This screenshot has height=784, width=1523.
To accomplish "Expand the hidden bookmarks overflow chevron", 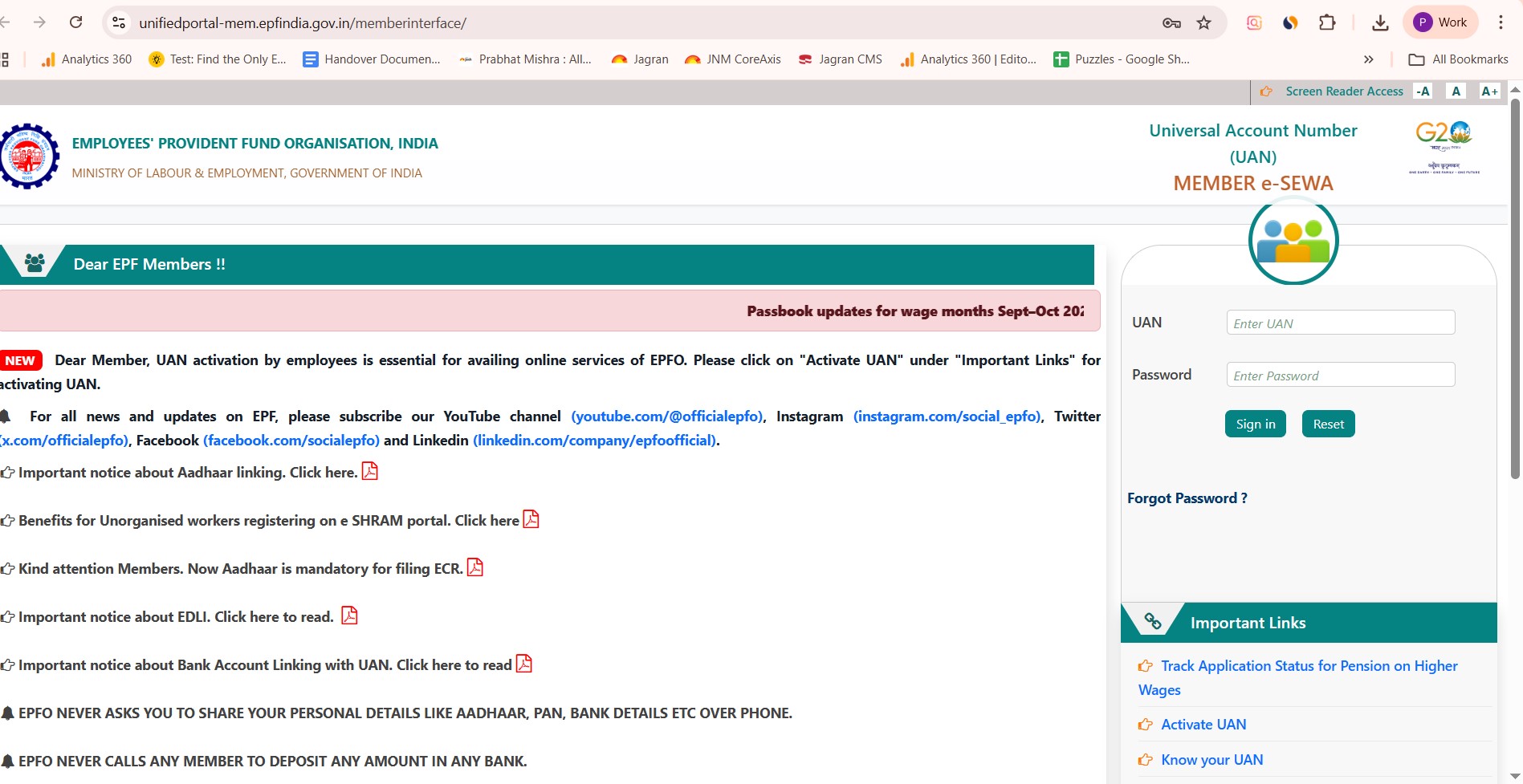I will coord(1369,59).
